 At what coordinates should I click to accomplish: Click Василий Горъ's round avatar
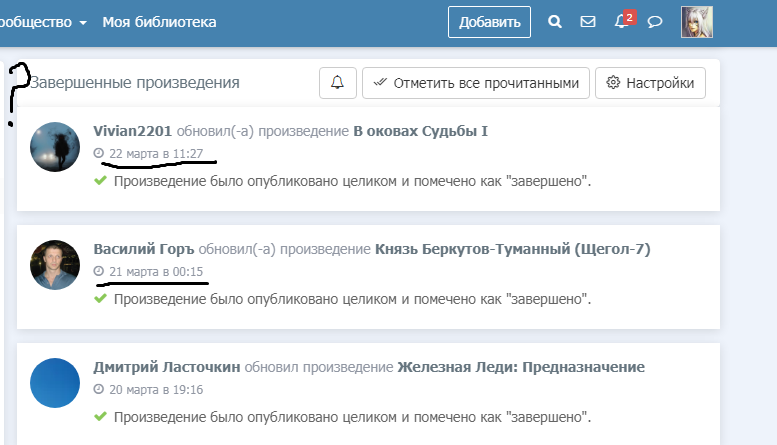55,265
